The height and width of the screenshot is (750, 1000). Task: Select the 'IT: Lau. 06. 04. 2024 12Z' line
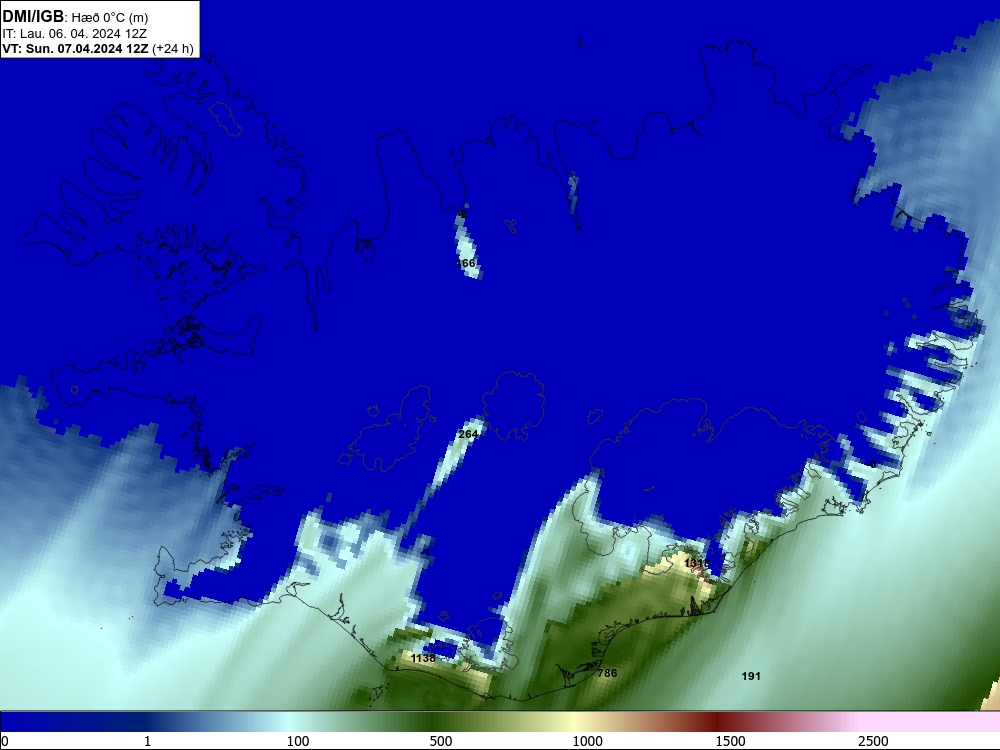pyautogui.click(x=75, y=33)
